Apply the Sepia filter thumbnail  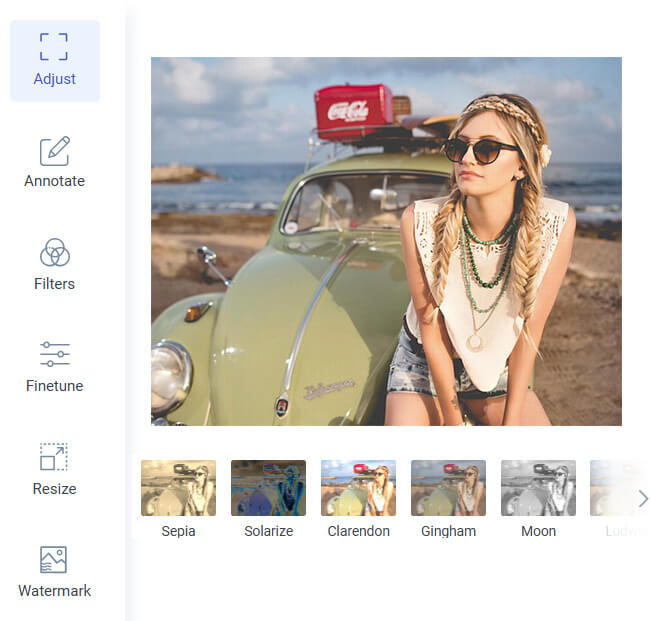178,488
